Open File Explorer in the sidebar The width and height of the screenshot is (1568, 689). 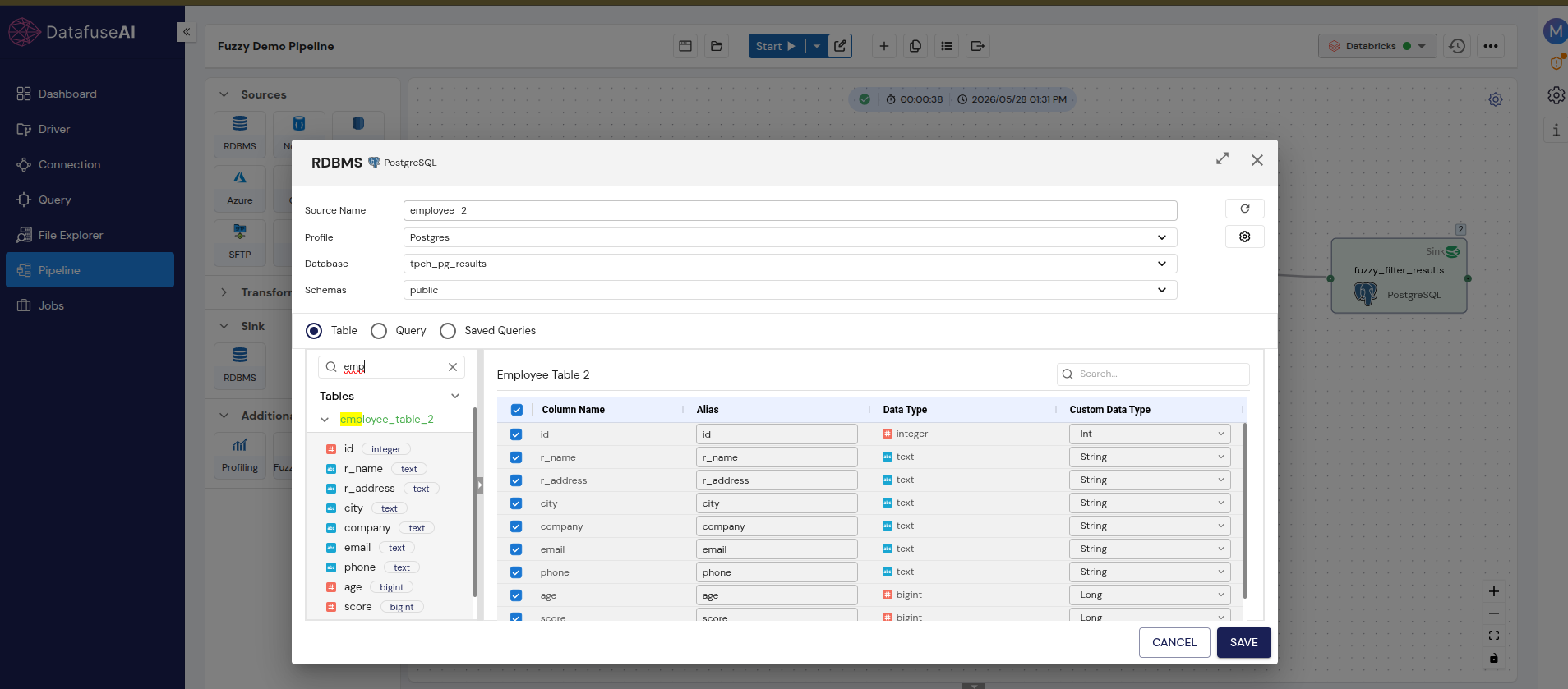tap(90, 235)
